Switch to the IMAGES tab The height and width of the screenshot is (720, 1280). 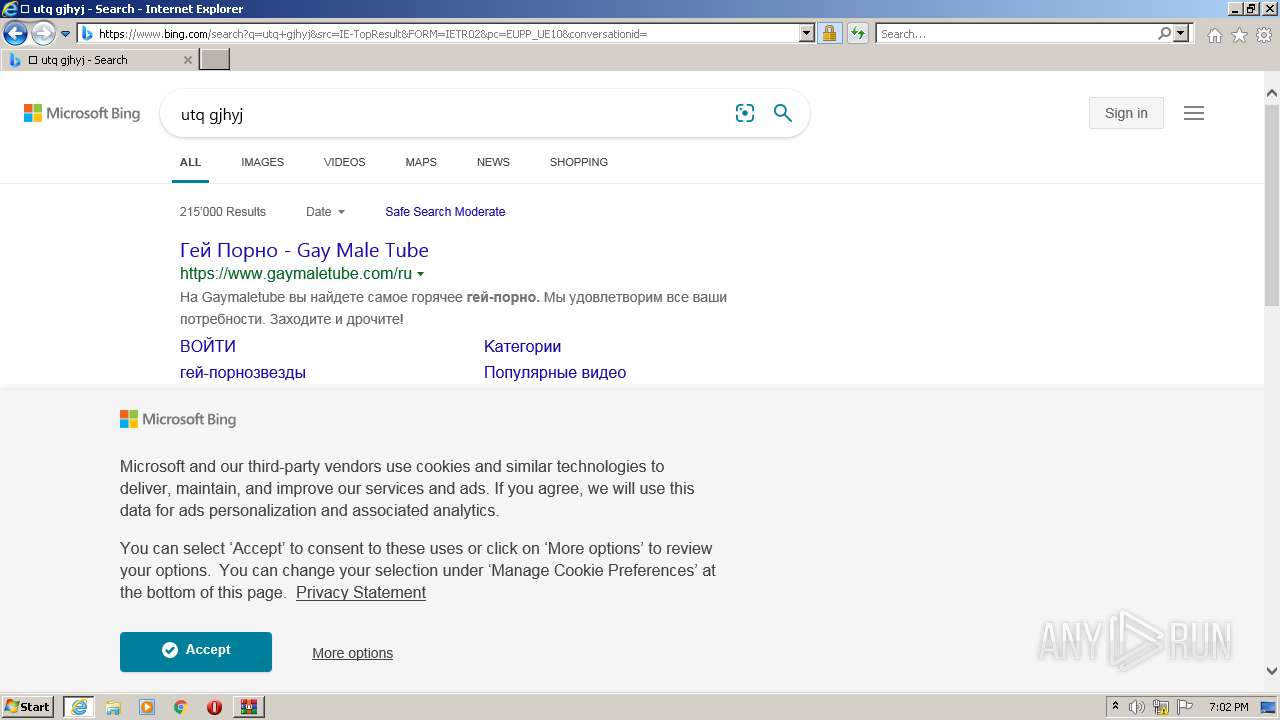click(x=262, y=162)
